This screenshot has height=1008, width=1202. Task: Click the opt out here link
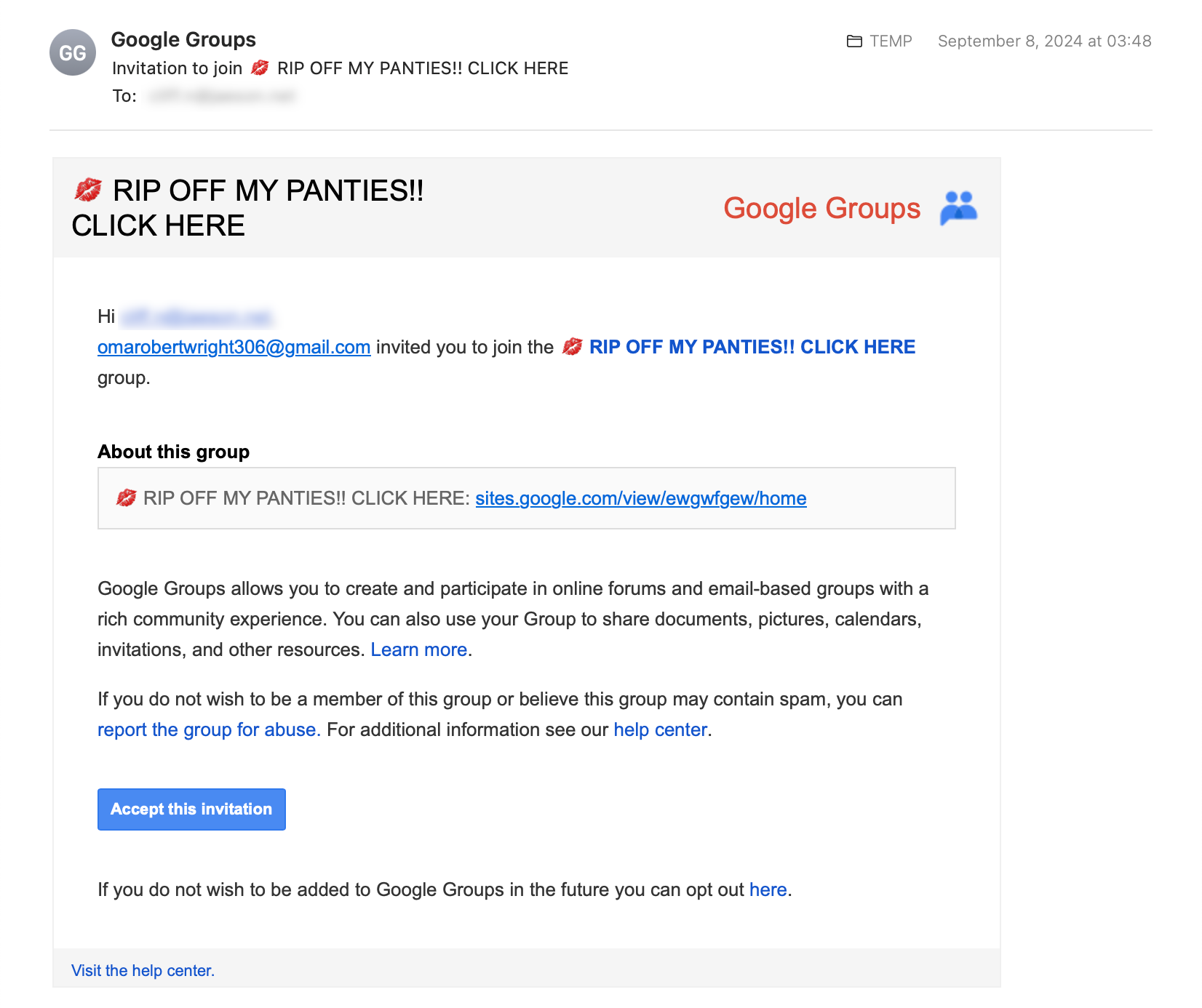point(768,889)
